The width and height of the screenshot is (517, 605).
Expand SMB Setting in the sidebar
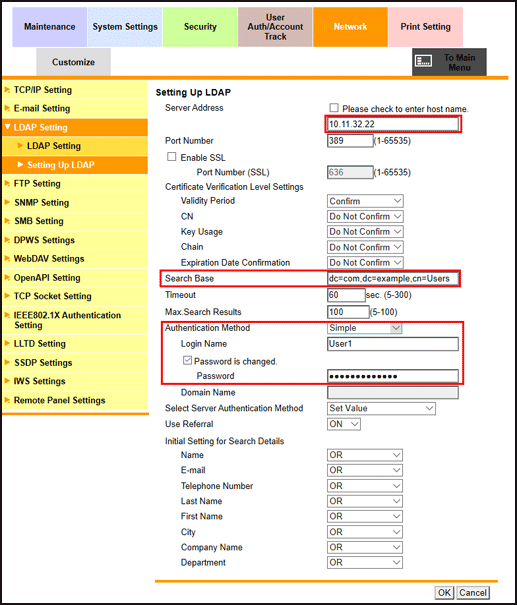pyautogui.click(x=75, y=221)
